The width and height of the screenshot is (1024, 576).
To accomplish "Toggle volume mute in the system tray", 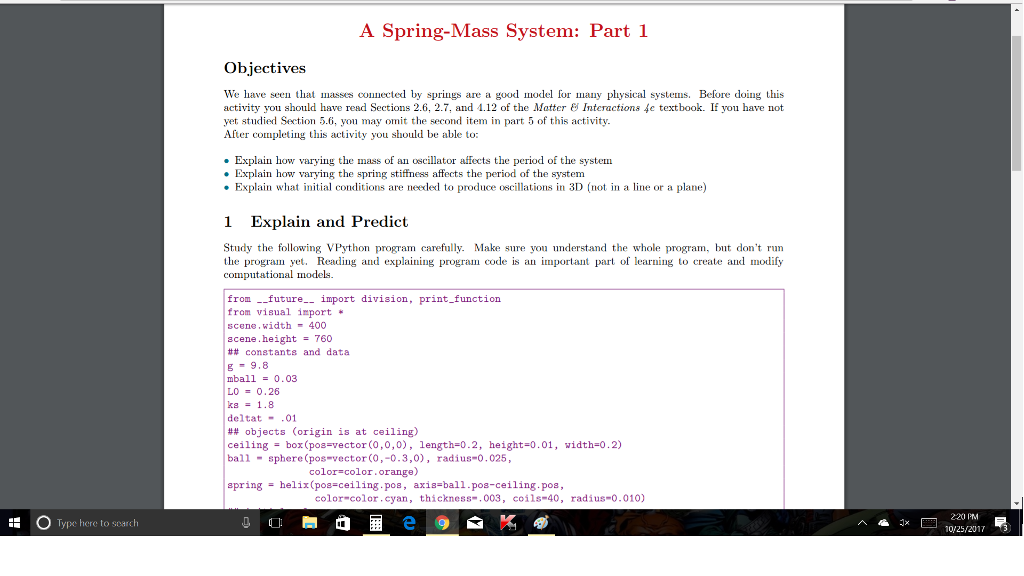I will tap(905, 522).
